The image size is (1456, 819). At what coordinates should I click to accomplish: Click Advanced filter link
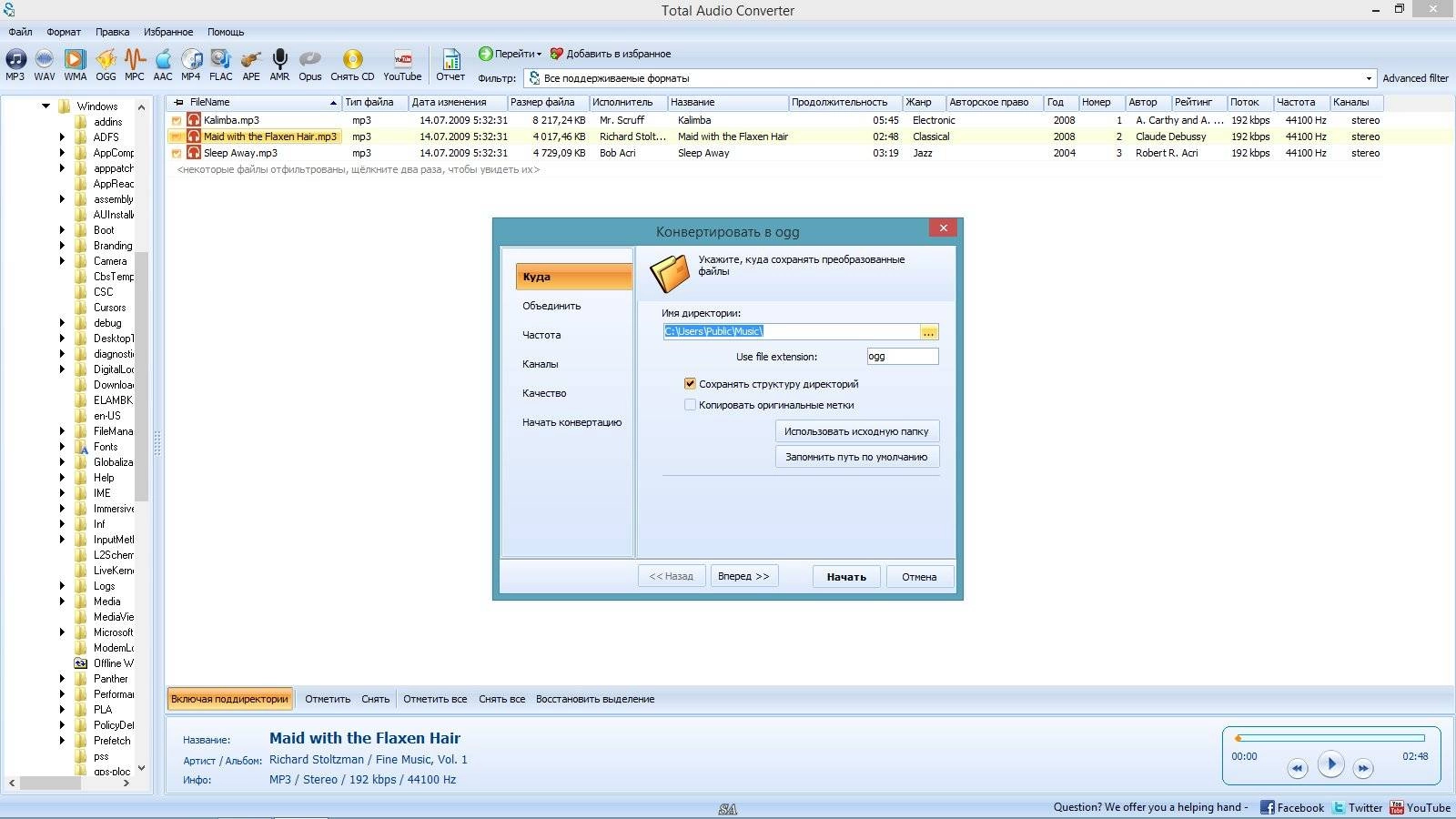tap(1415, 78)
